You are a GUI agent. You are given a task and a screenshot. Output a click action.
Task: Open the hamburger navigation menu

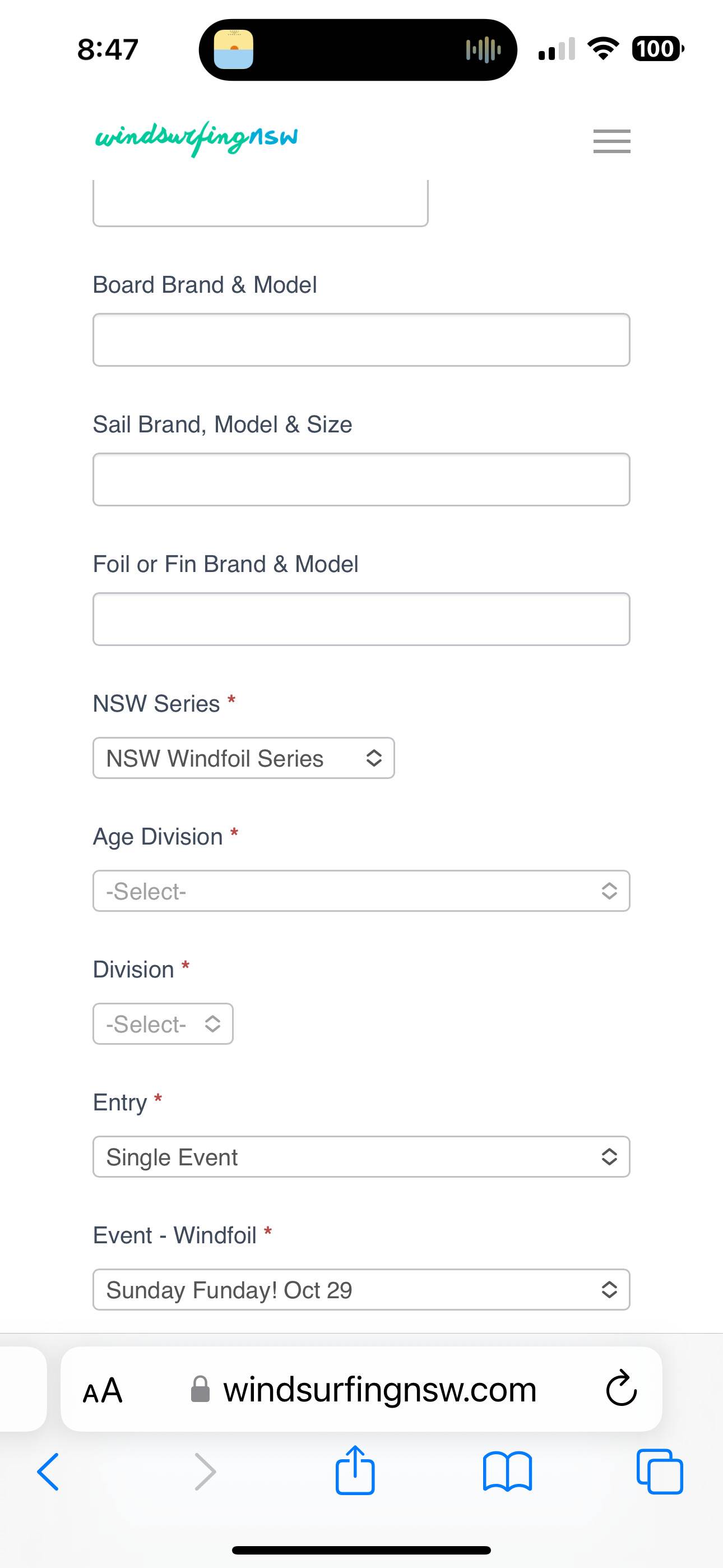point(611,141)
